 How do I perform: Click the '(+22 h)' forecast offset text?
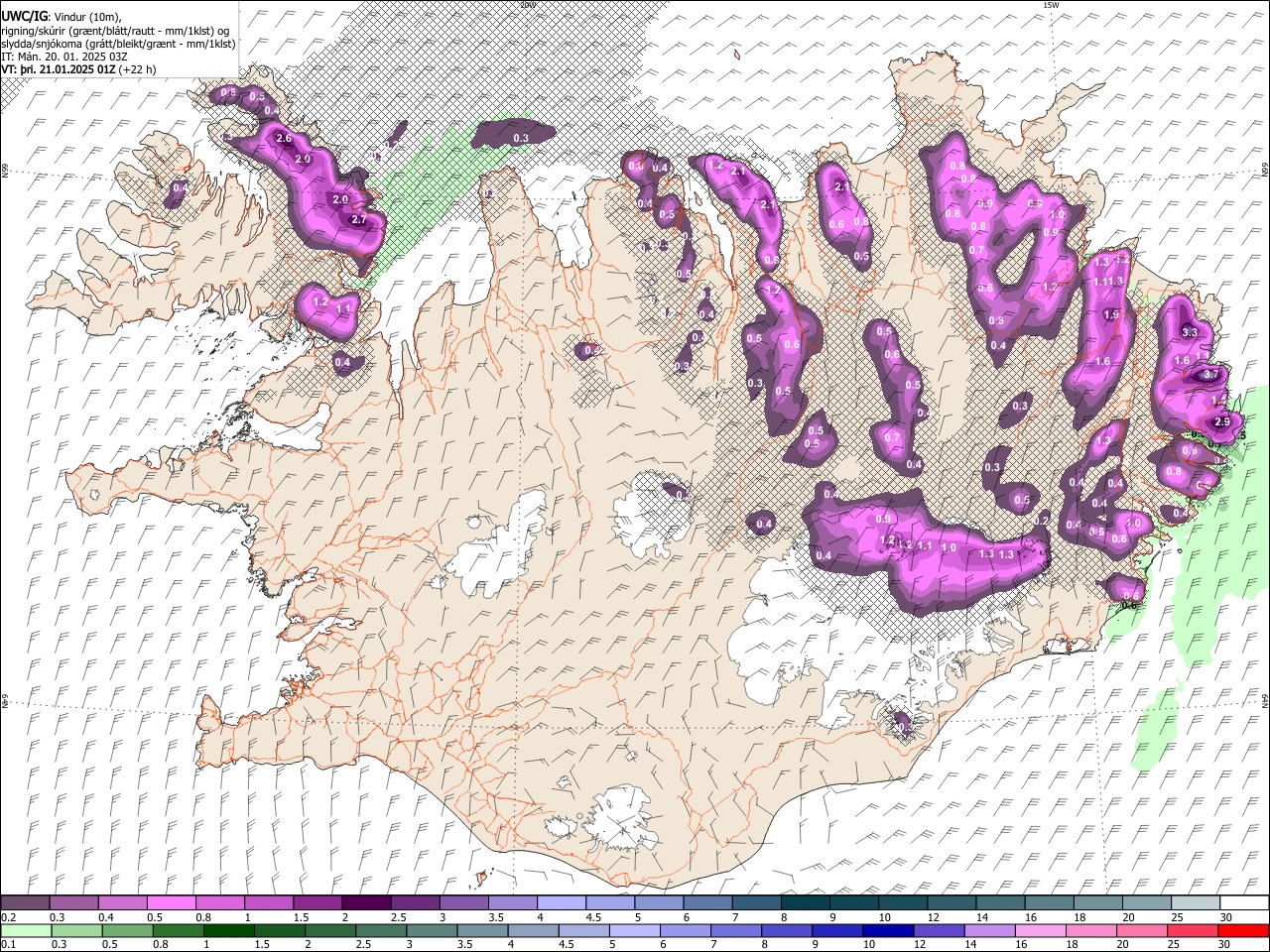(137, 69)
